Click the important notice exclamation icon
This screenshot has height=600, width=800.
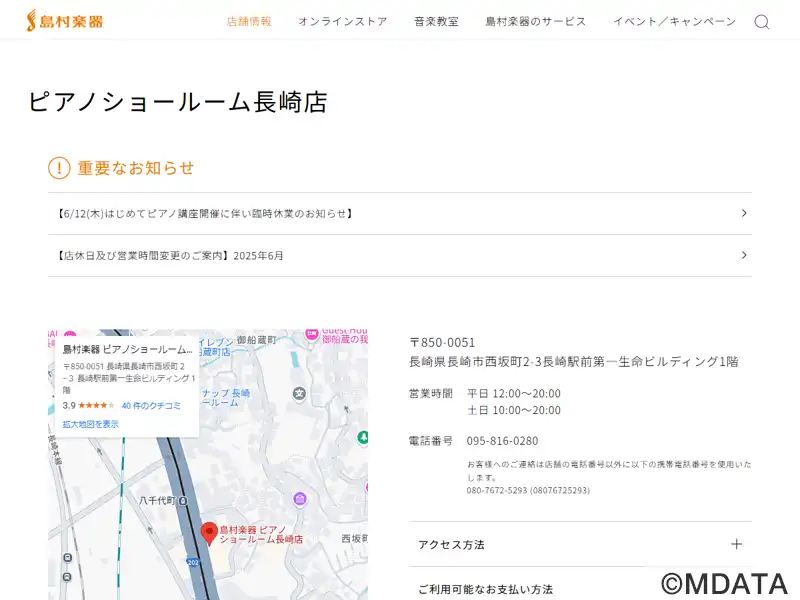point(59,168)
